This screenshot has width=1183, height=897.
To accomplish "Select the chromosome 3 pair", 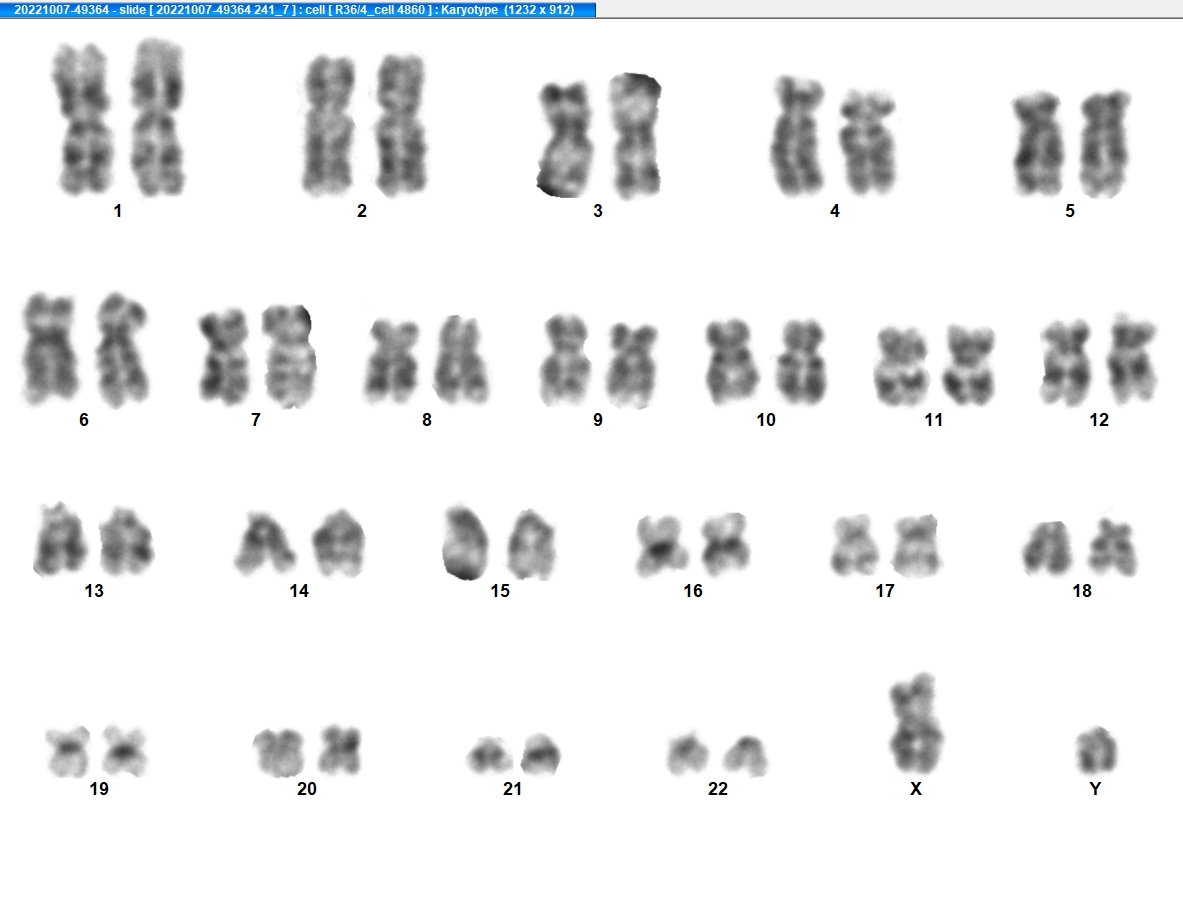I will coord(599,136).
